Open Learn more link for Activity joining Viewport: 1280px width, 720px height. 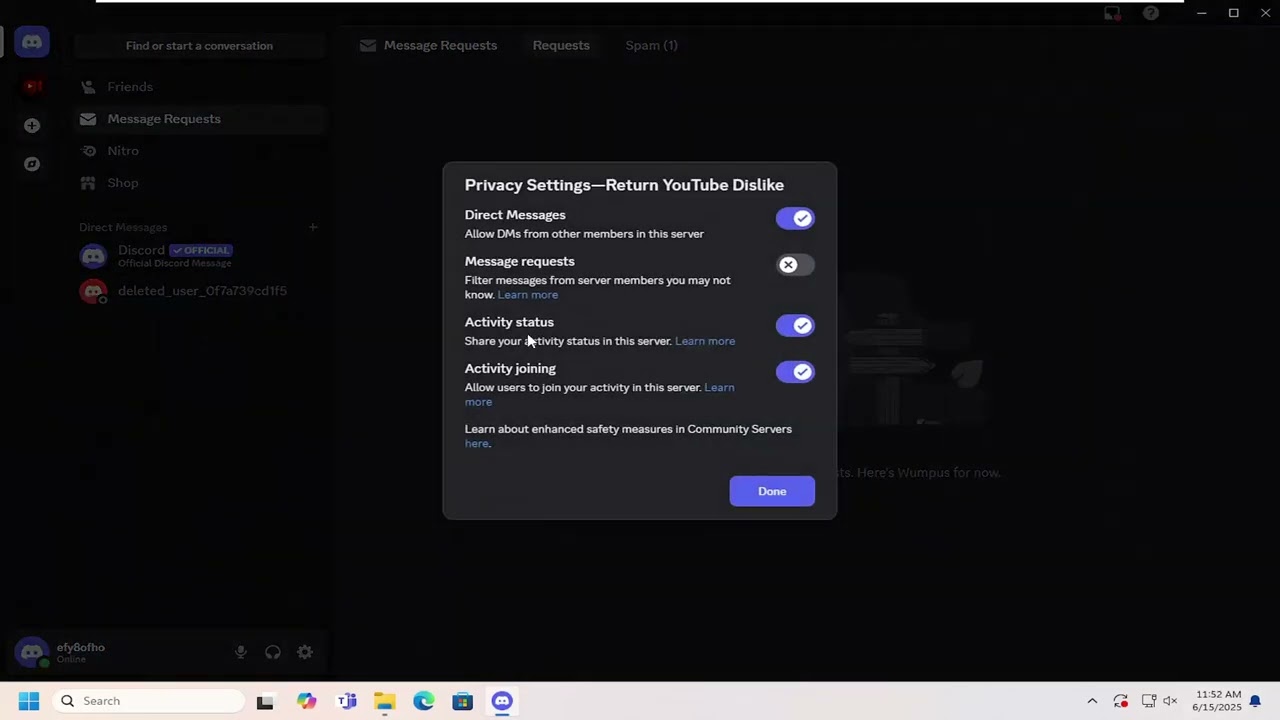719,387
